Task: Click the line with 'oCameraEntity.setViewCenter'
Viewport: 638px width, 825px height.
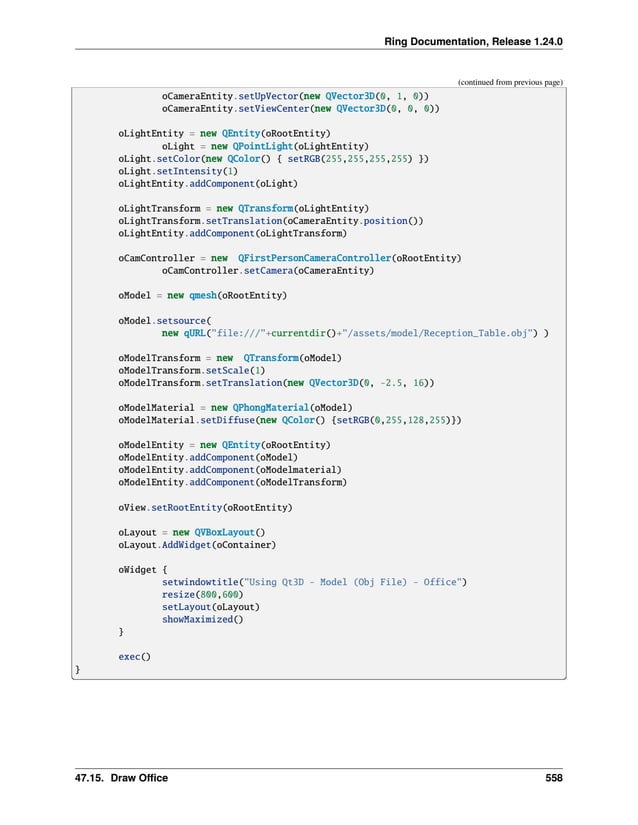Action: point(300,109)
